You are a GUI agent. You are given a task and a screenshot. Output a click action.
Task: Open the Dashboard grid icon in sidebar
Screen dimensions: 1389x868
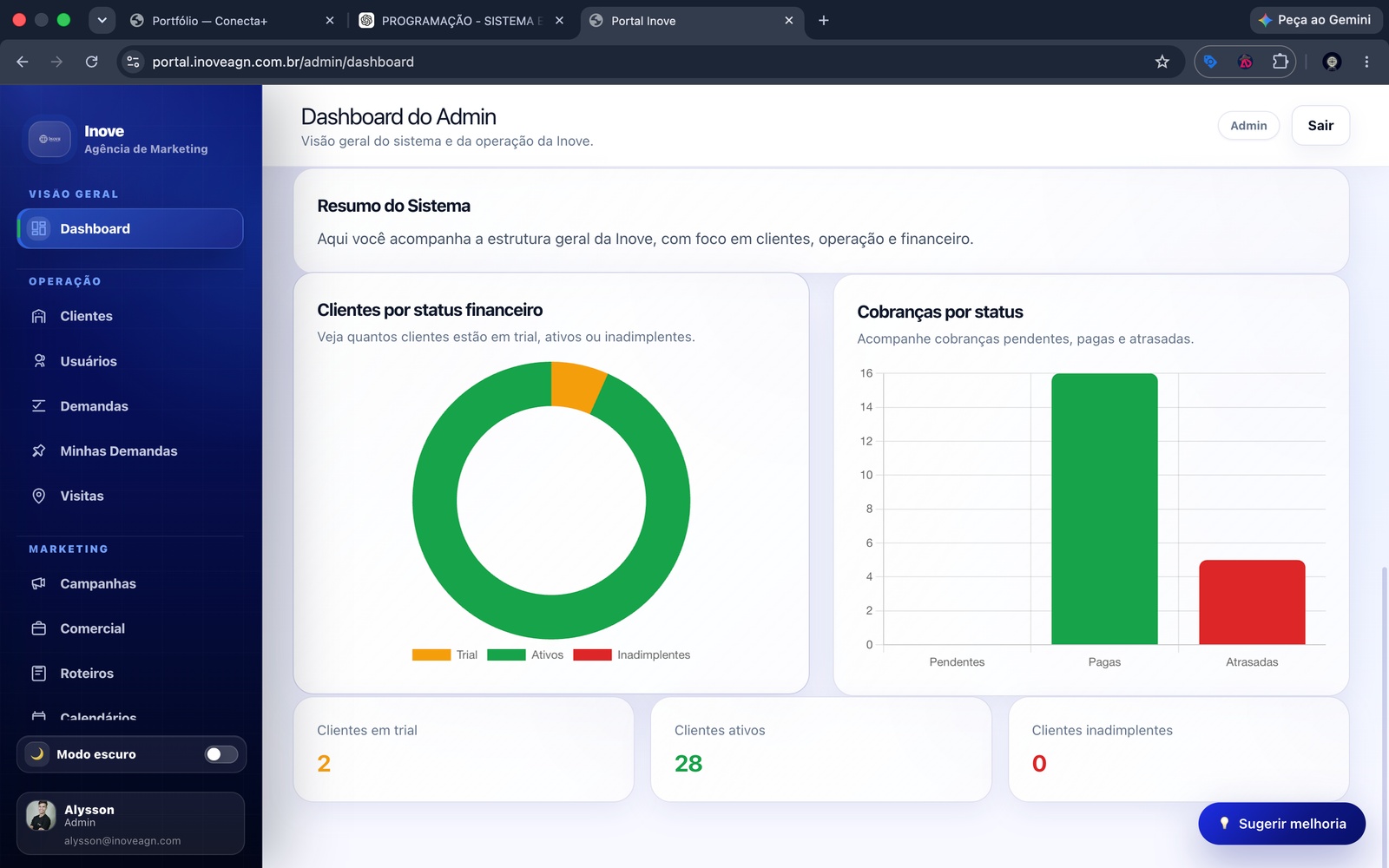39,228
